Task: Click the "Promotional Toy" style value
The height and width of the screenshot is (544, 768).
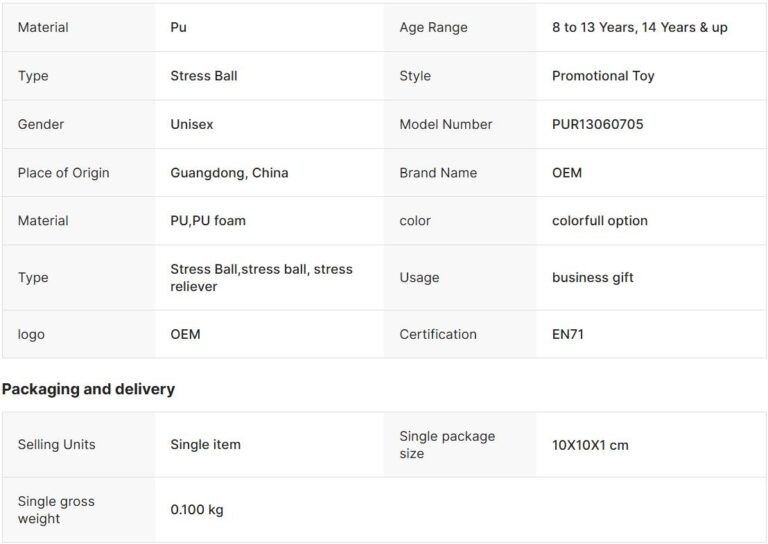Action: click(x=603, y=76)
